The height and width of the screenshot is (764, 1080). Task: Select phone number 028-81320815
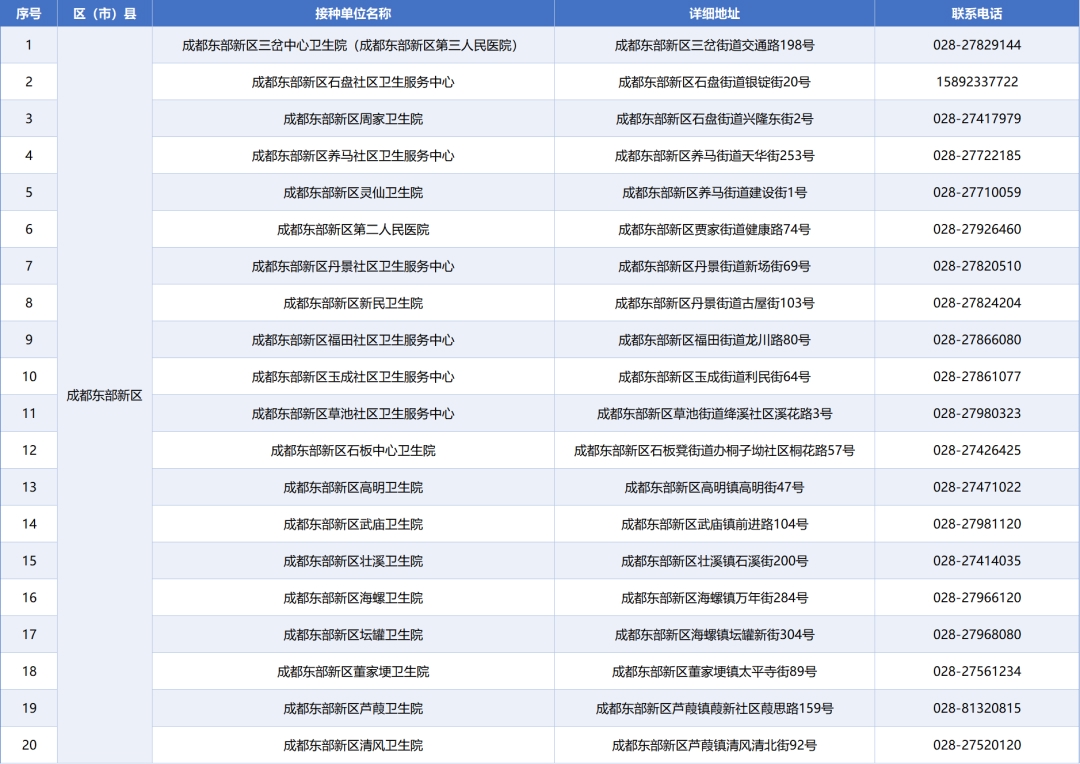[977, 708]
